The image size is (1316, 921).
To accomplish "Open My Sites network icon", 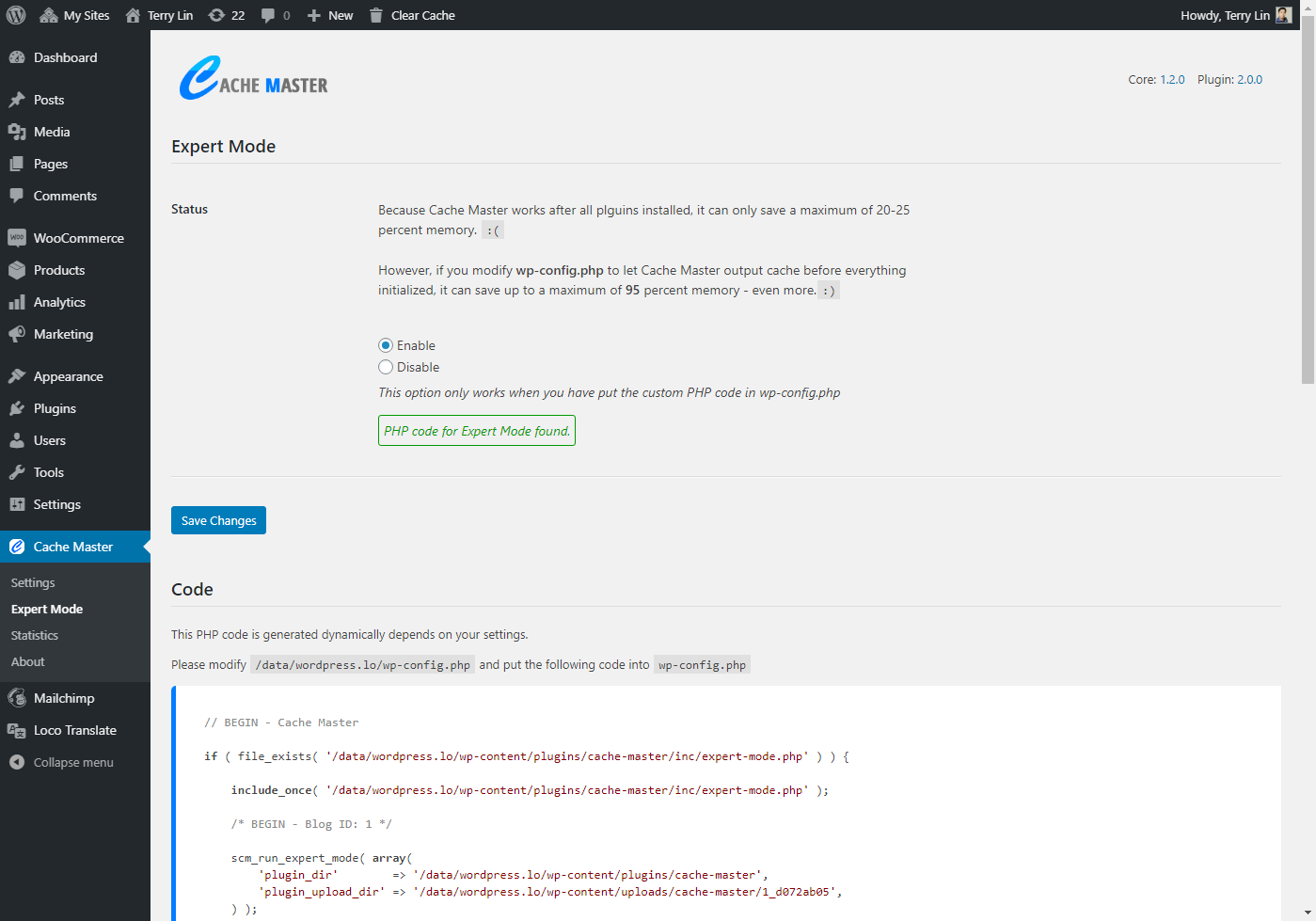I will click(49, 15).
